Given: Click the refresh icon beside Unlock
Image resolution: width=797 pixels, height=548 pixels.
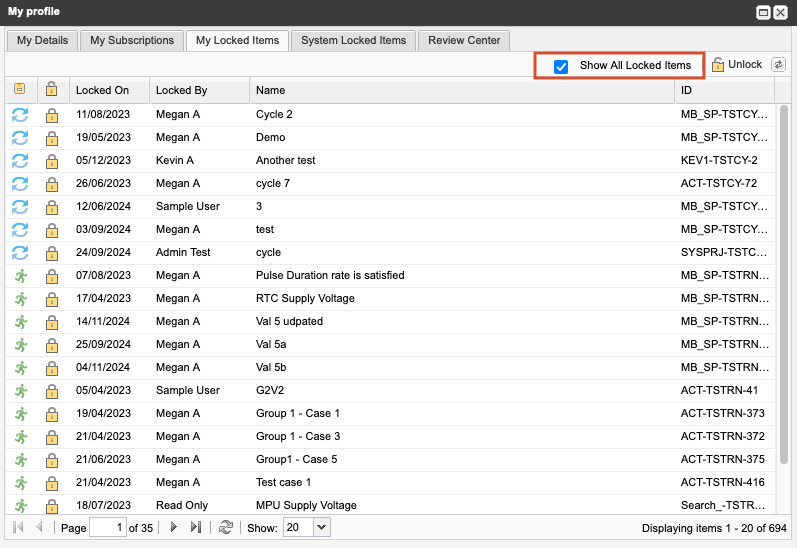Looking at the screenshot, I should click(x=778, y=65).
